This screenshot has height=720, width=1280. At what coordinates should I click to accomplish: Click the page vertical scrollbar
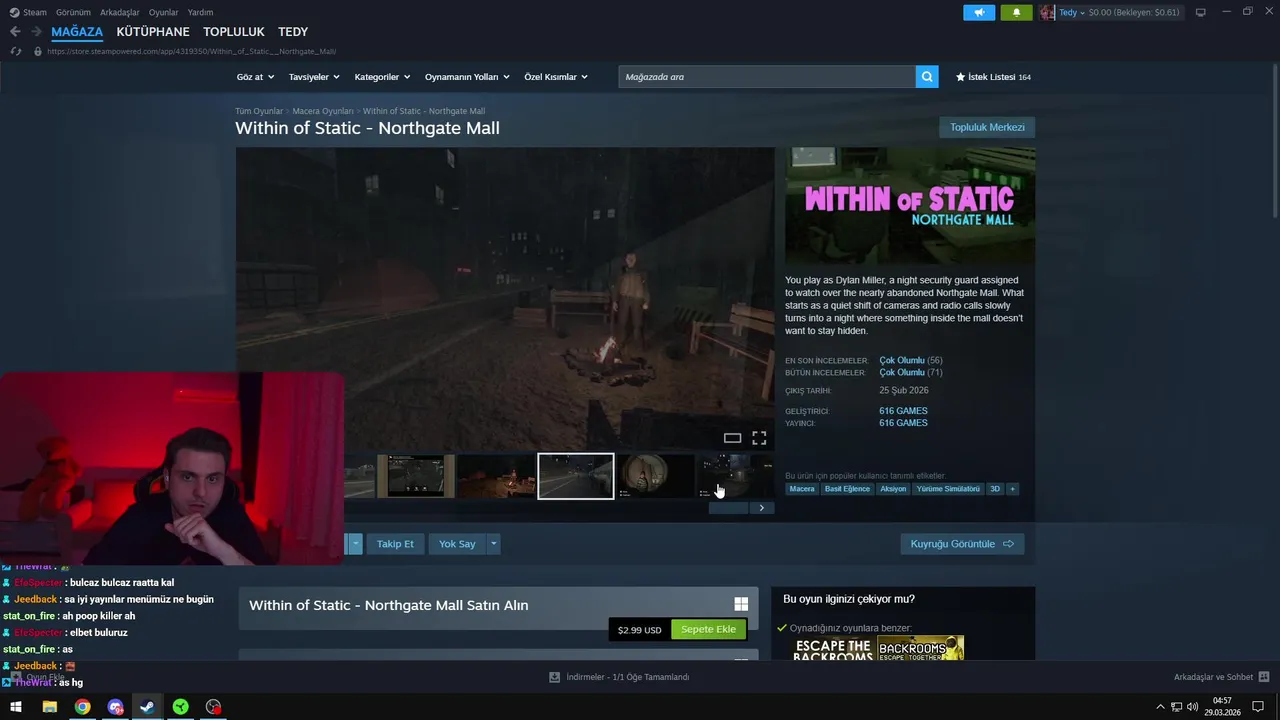coord(1275,140)
